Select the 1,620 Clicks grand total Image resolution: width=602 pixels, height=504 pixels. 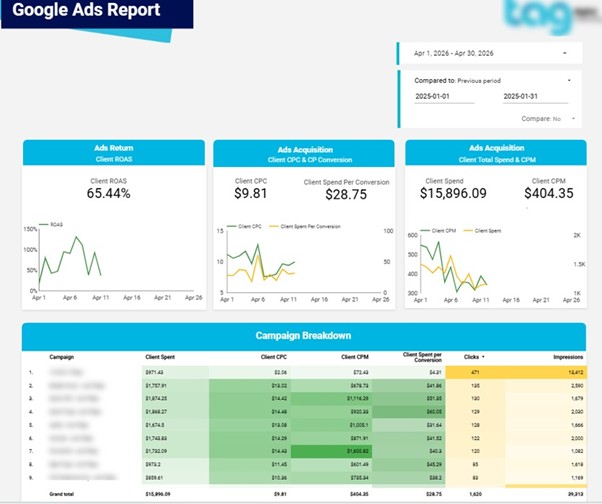coord(475,494)
